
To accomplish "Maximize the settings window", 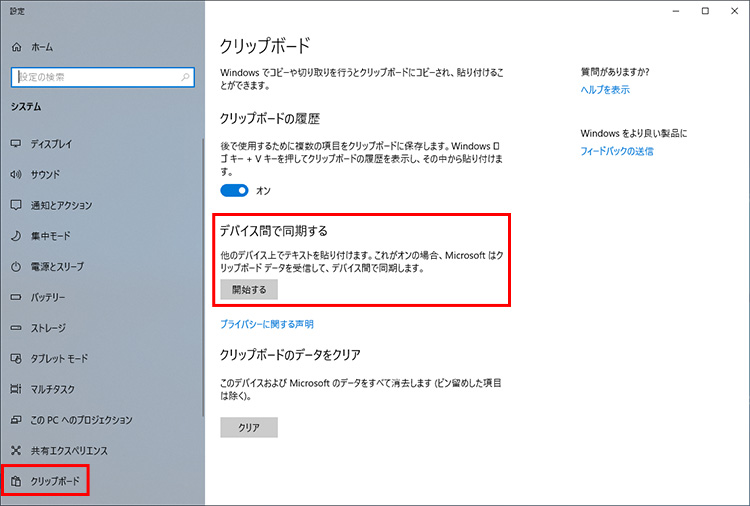I will tap(705, 11).
